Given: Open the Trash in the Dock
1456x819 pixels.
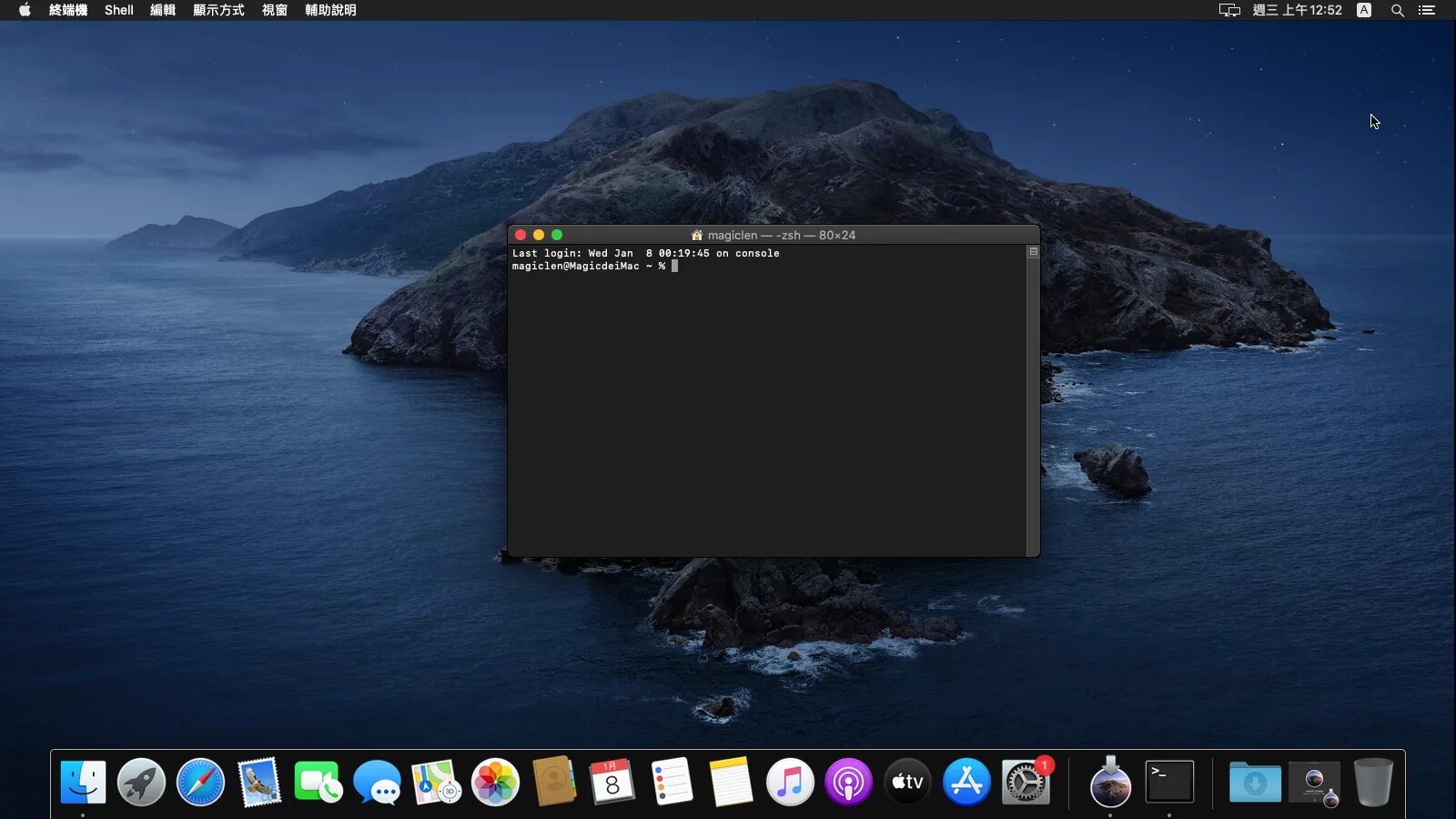Looking at the screenshot, I should (x=1373, y=783).
